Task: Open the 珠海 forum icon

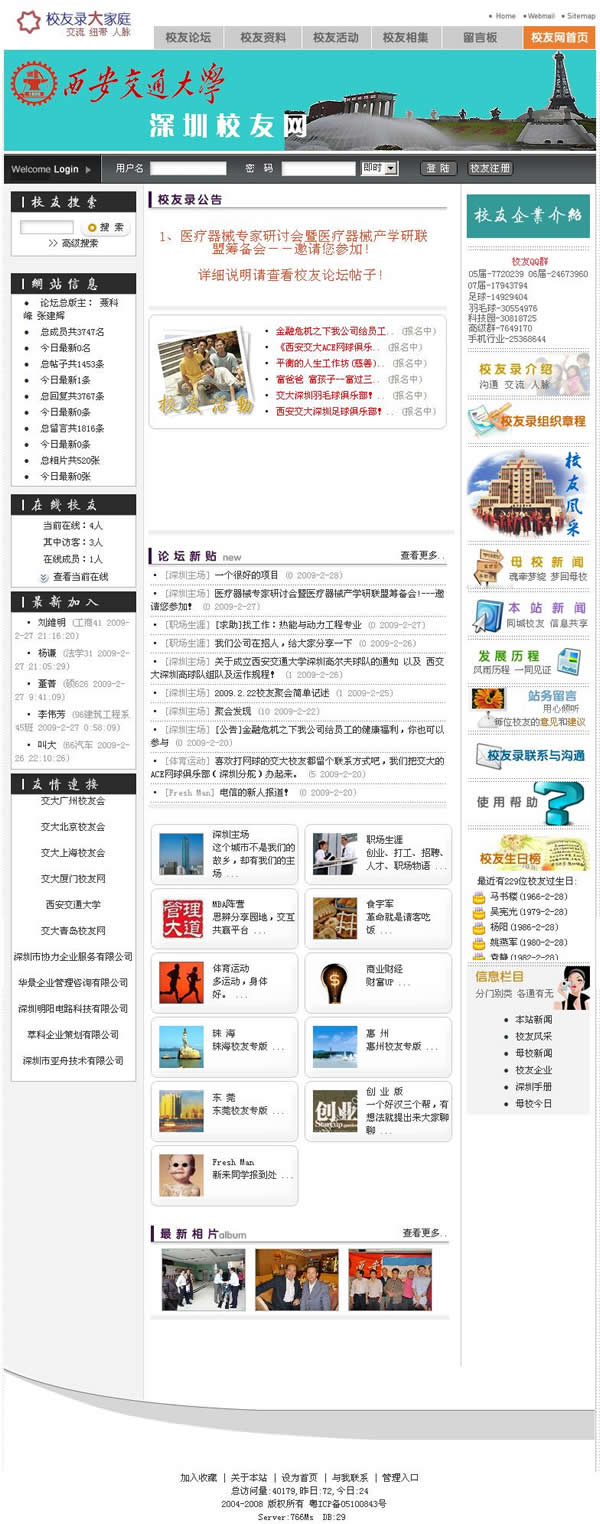Action: (181, 1046)
